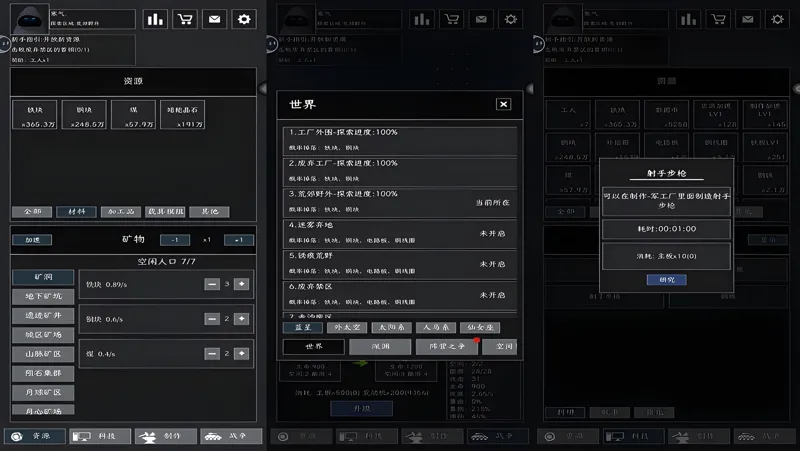Select the 加工品 resource filter
Image resolution: width=800 pixels, height=451 pixels.
pos(121,212)
